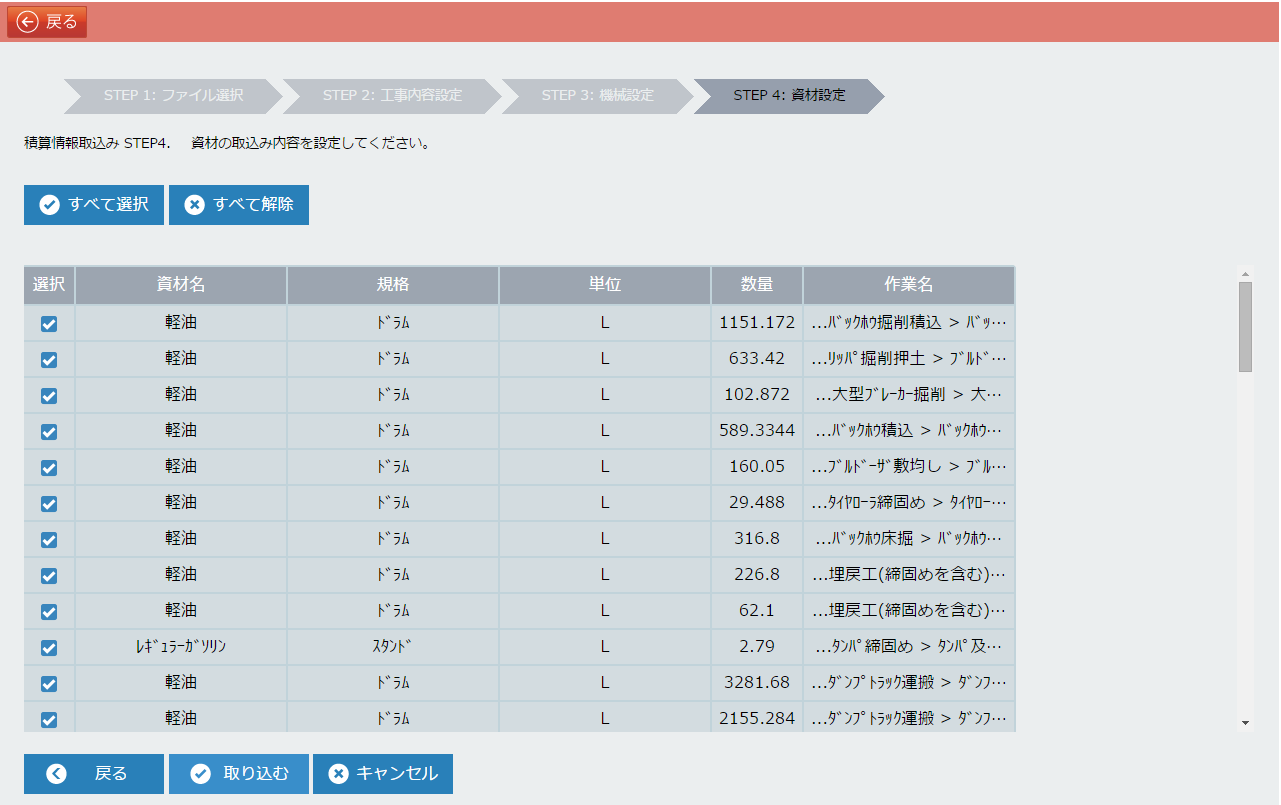Click the quantity cell 2155.284
Viewport: 1281px width, 805px height.
[757, 719]
